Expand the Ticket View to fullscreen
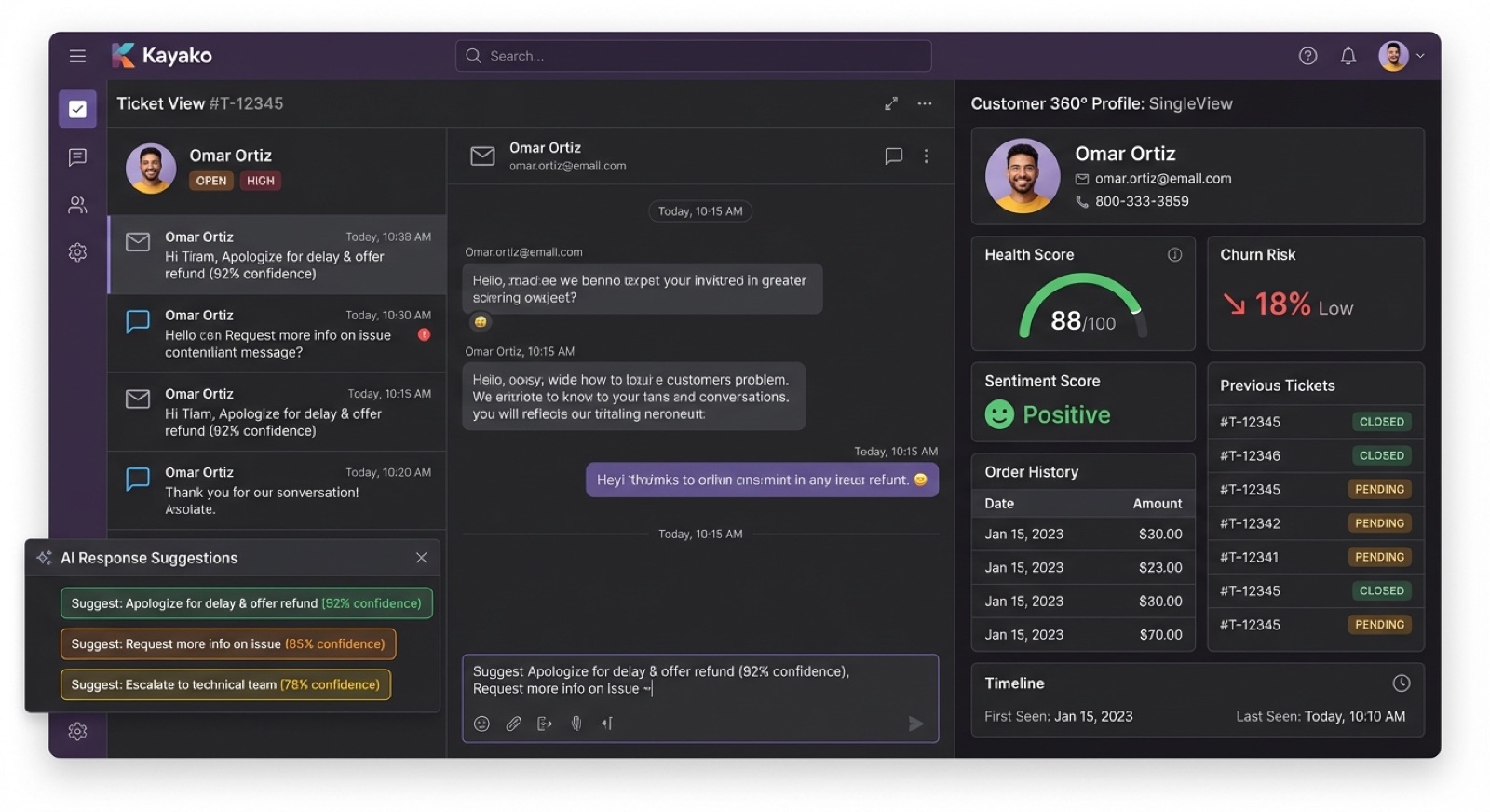 pyautogui.click(x=891, y=103)
